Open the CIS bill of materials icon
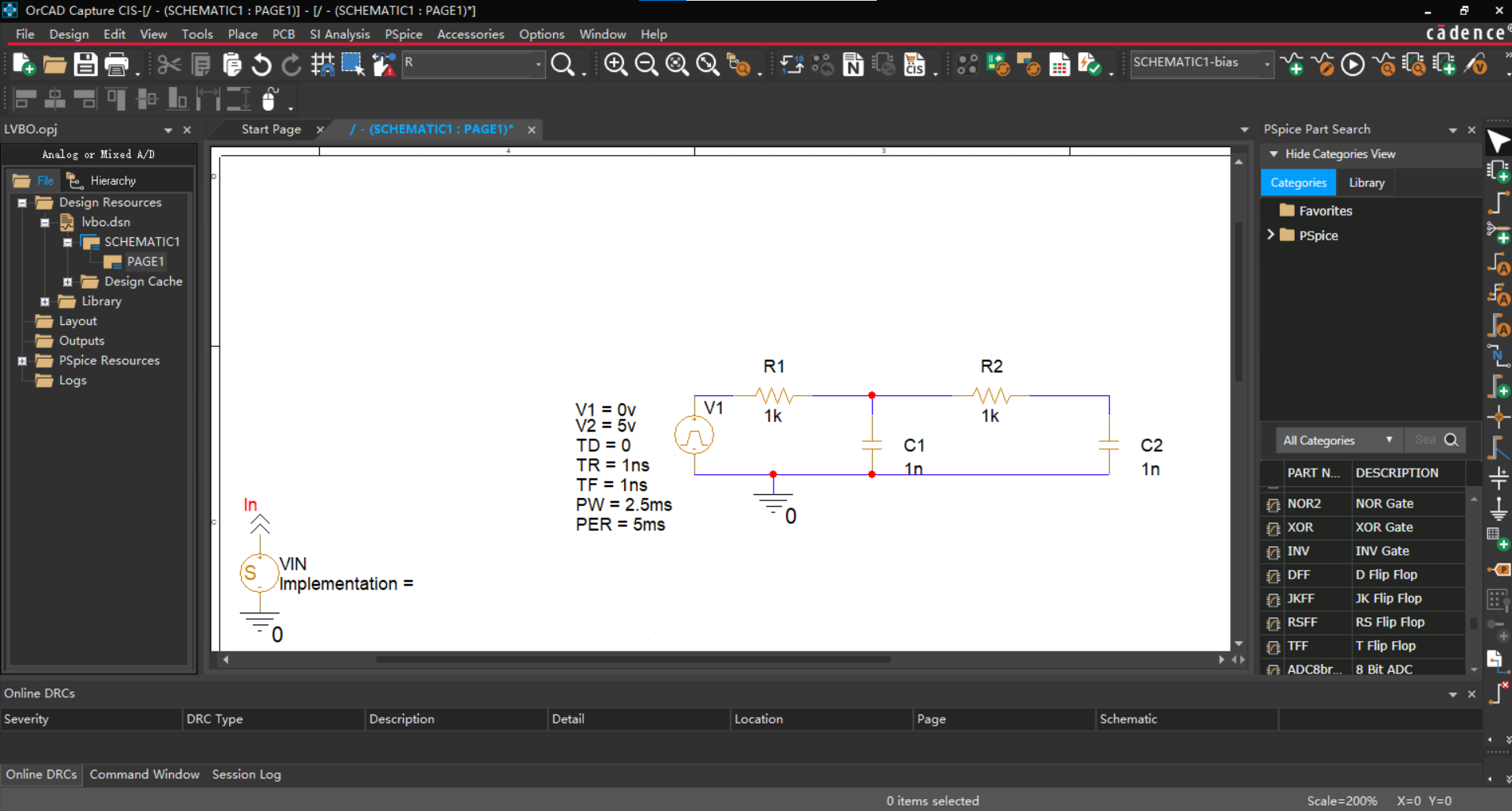 coord(915,64)
